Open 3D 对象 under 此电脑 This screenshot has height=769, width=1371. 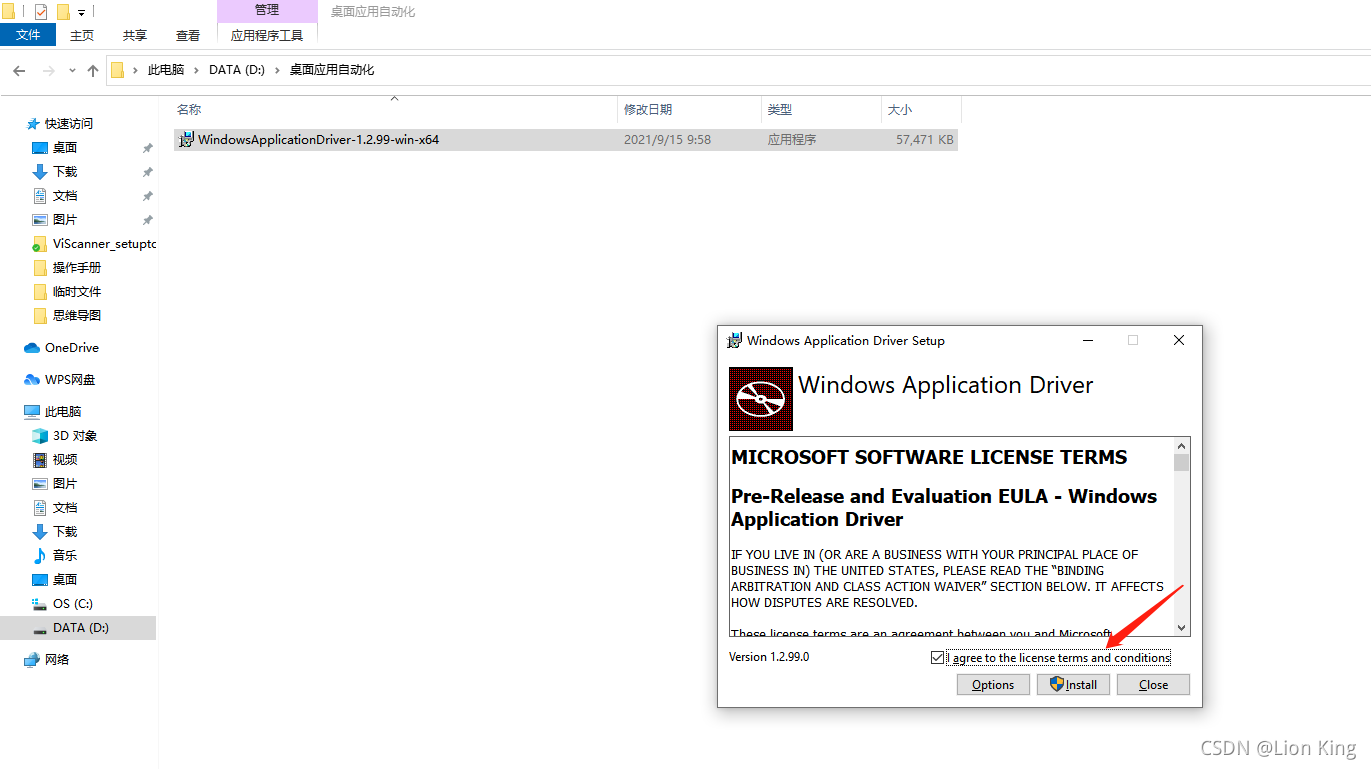click(x=75, y=436)
